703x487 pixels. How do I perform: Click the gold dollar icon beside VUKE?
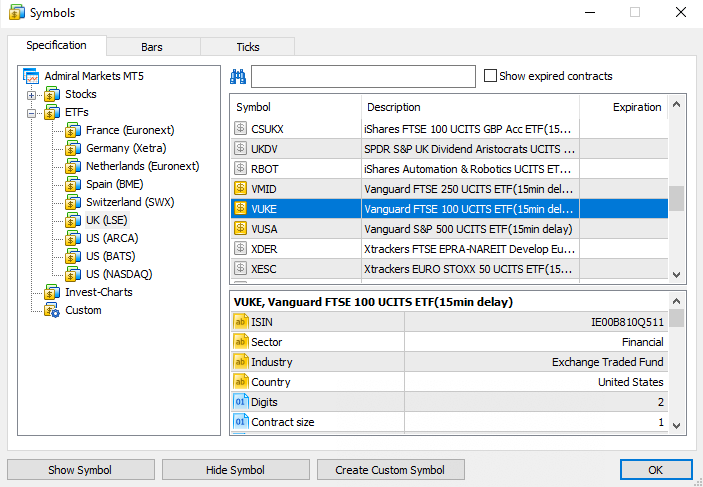pyautogui.click(x=240, y=209)
